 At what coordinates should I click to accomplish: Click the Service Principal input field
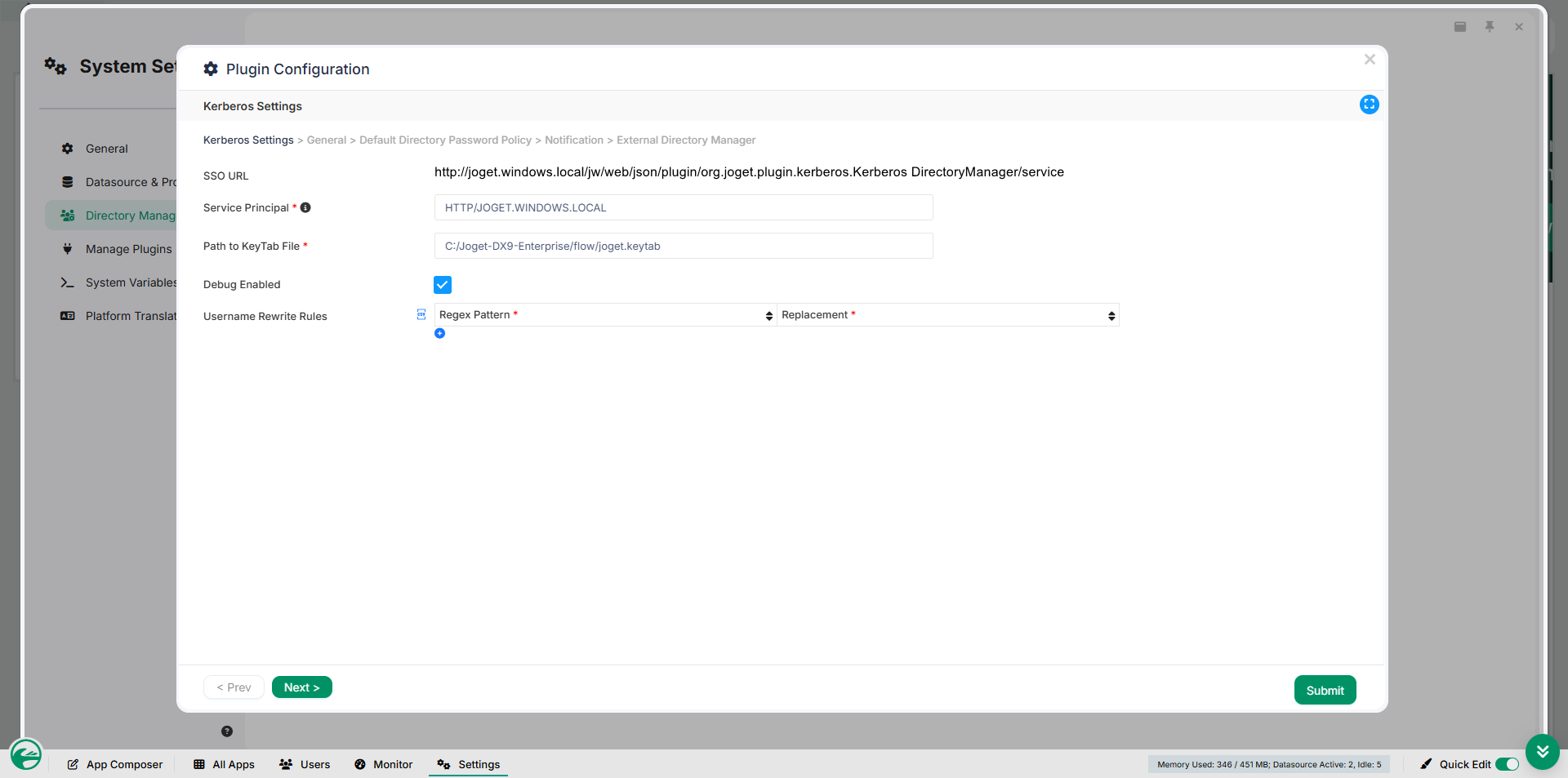pos(684,207)
